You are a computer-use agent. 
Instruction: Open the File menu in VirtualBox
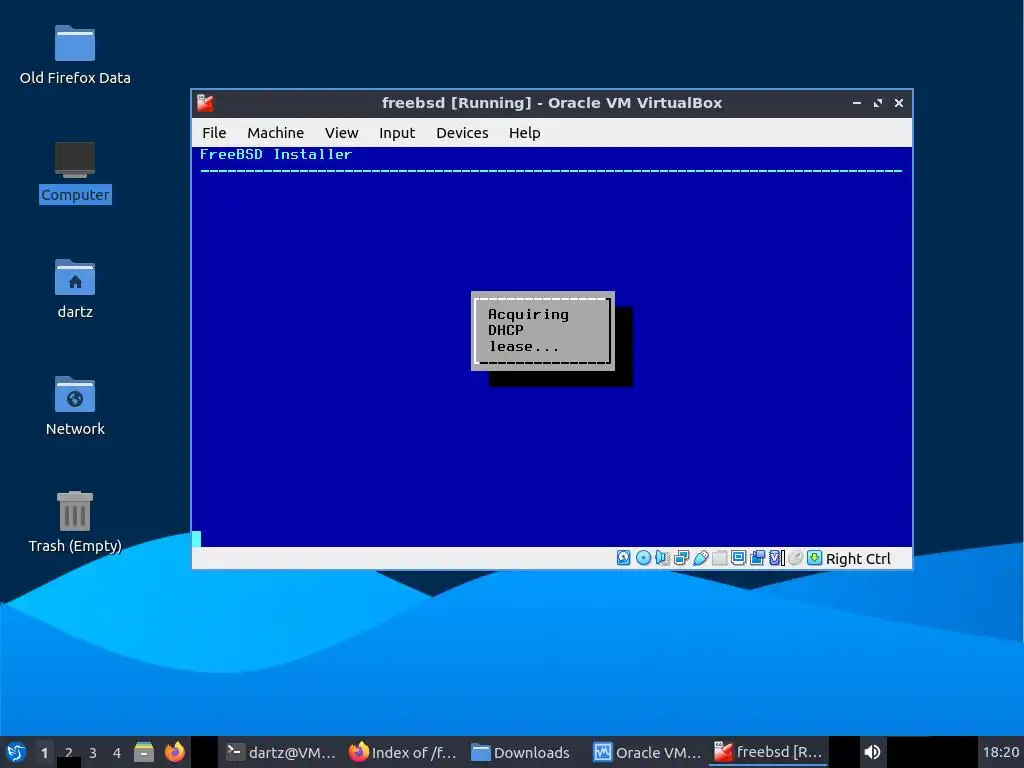pos(214,133)
